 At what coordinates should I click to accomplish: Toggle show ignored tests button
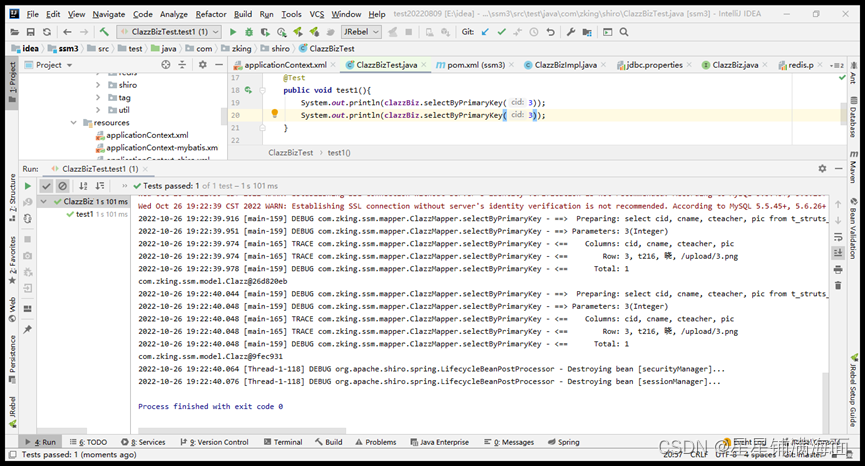pyautogui.click(x=62, y=186)
